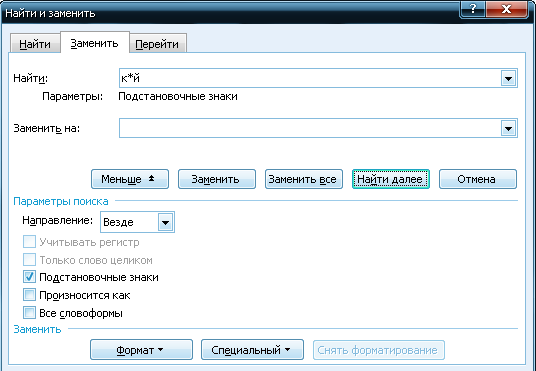Click the Подстановочные знаки text next to Параметры

tap(178, 96)
